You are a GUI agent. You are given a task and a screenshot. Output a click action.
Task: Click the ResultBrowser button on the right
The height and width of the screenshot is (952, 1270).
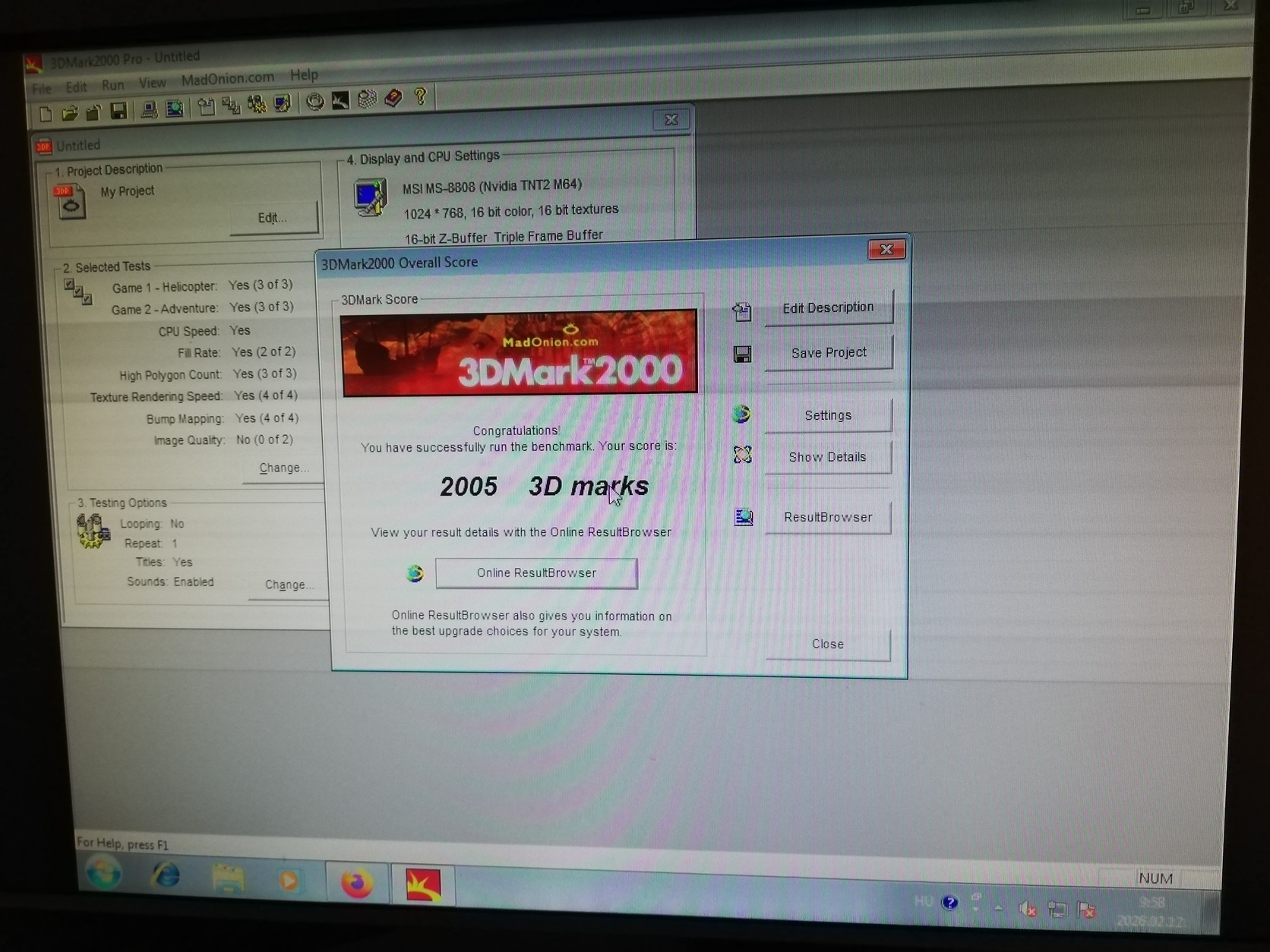click(828, 517)
